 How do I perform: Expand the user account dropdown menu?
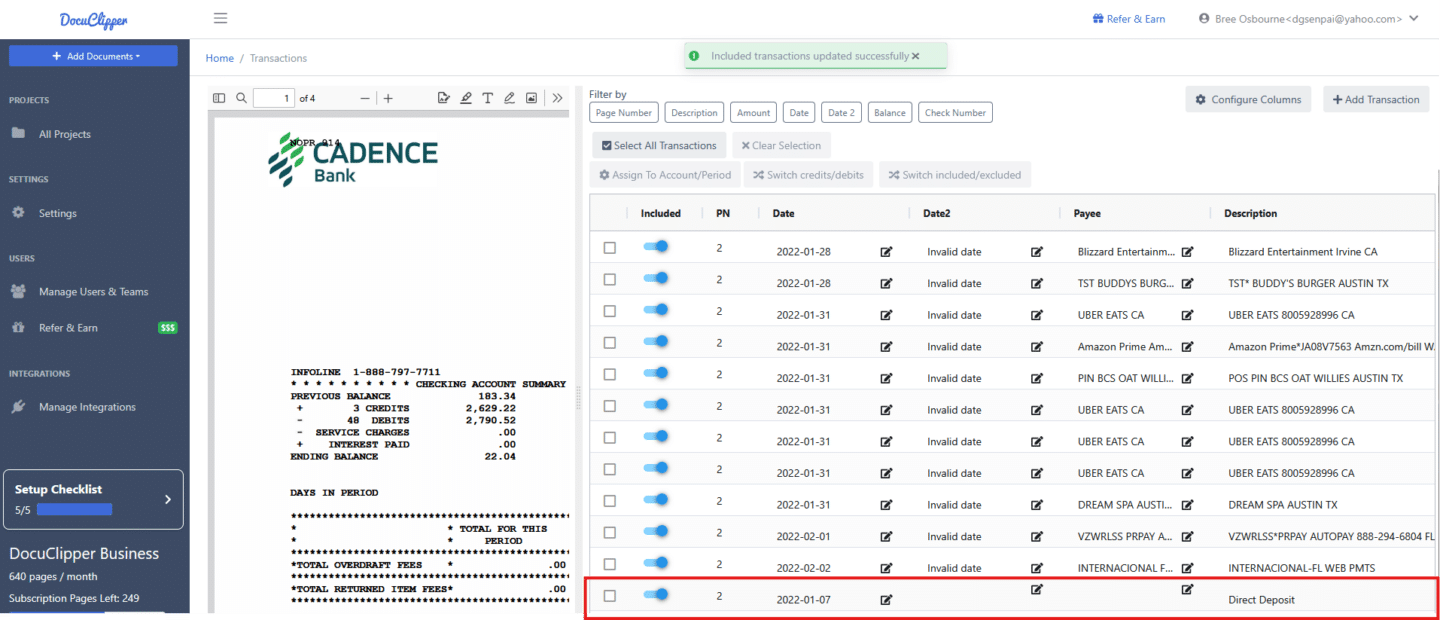[x=1413, y=18]
